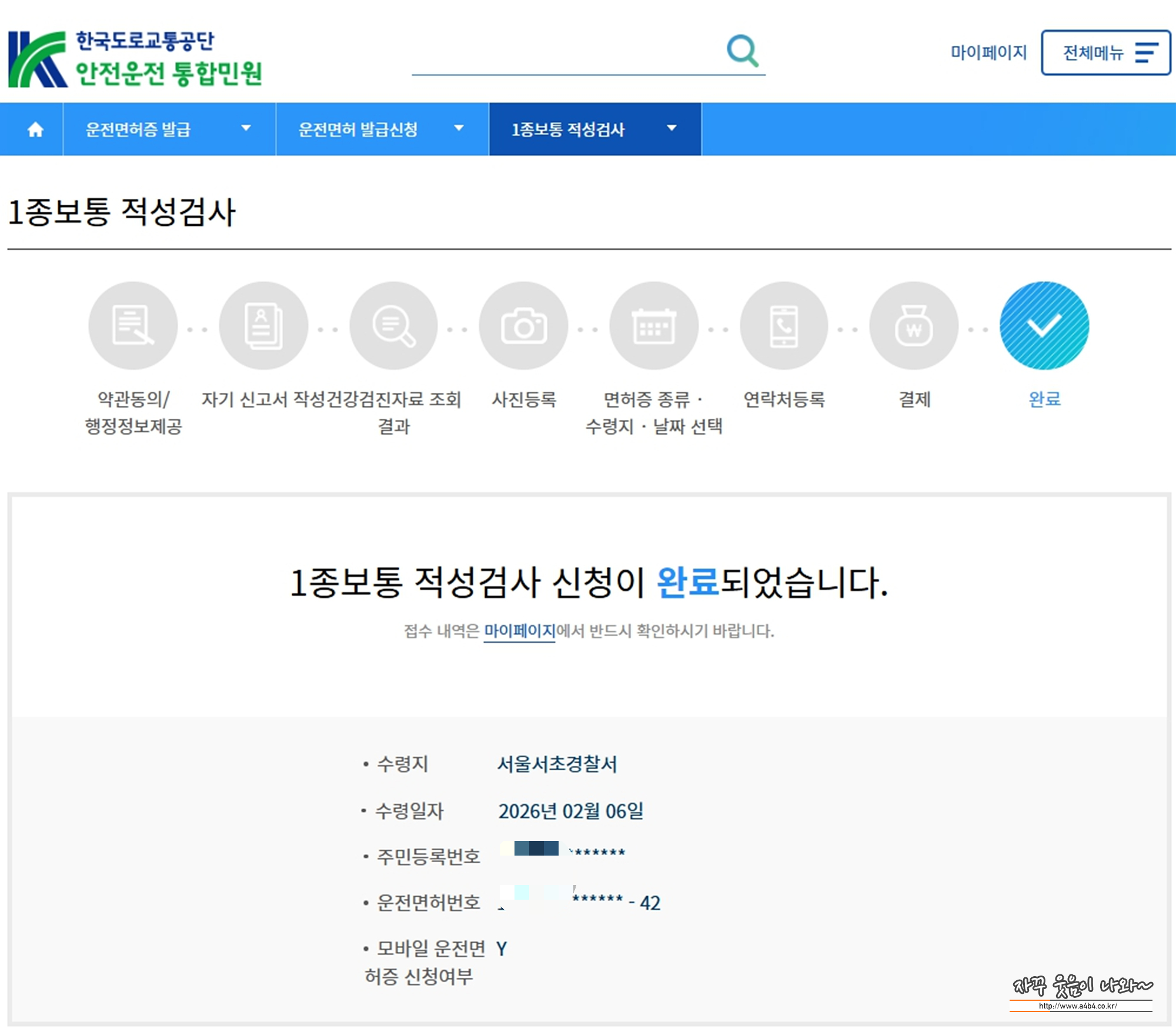This screenshot has height=1032, width=1176.
Task: Click the calendar step icon for 면허증 종류
Action: coord(654,325)
